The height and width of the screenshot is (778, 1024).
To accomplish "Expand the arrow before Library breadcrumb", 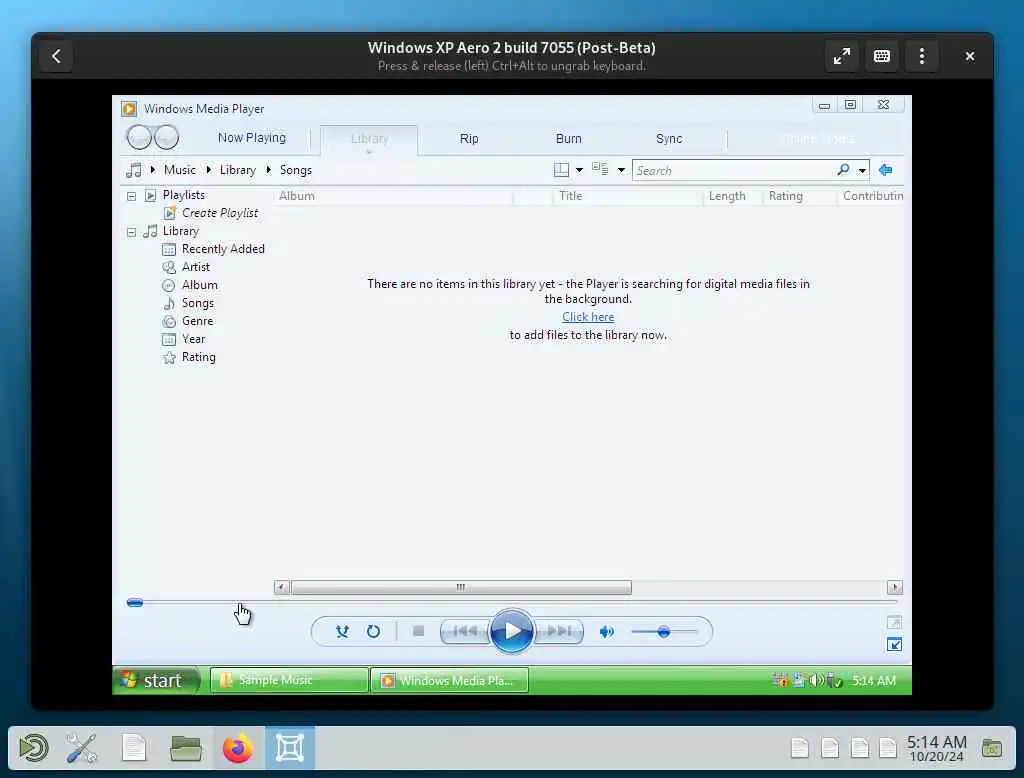I will tap(208, 170).
